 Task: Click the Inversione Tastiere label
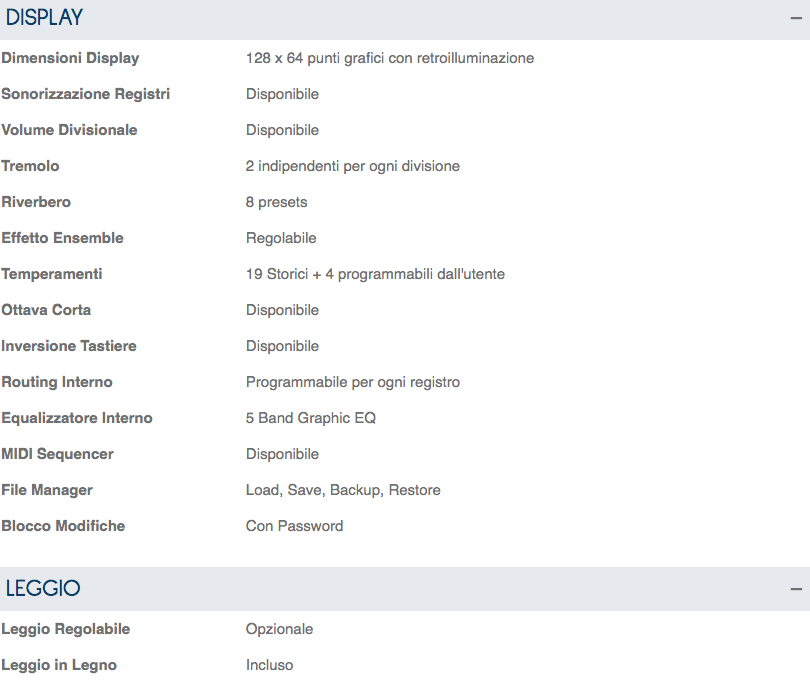[x=69, y=346]
